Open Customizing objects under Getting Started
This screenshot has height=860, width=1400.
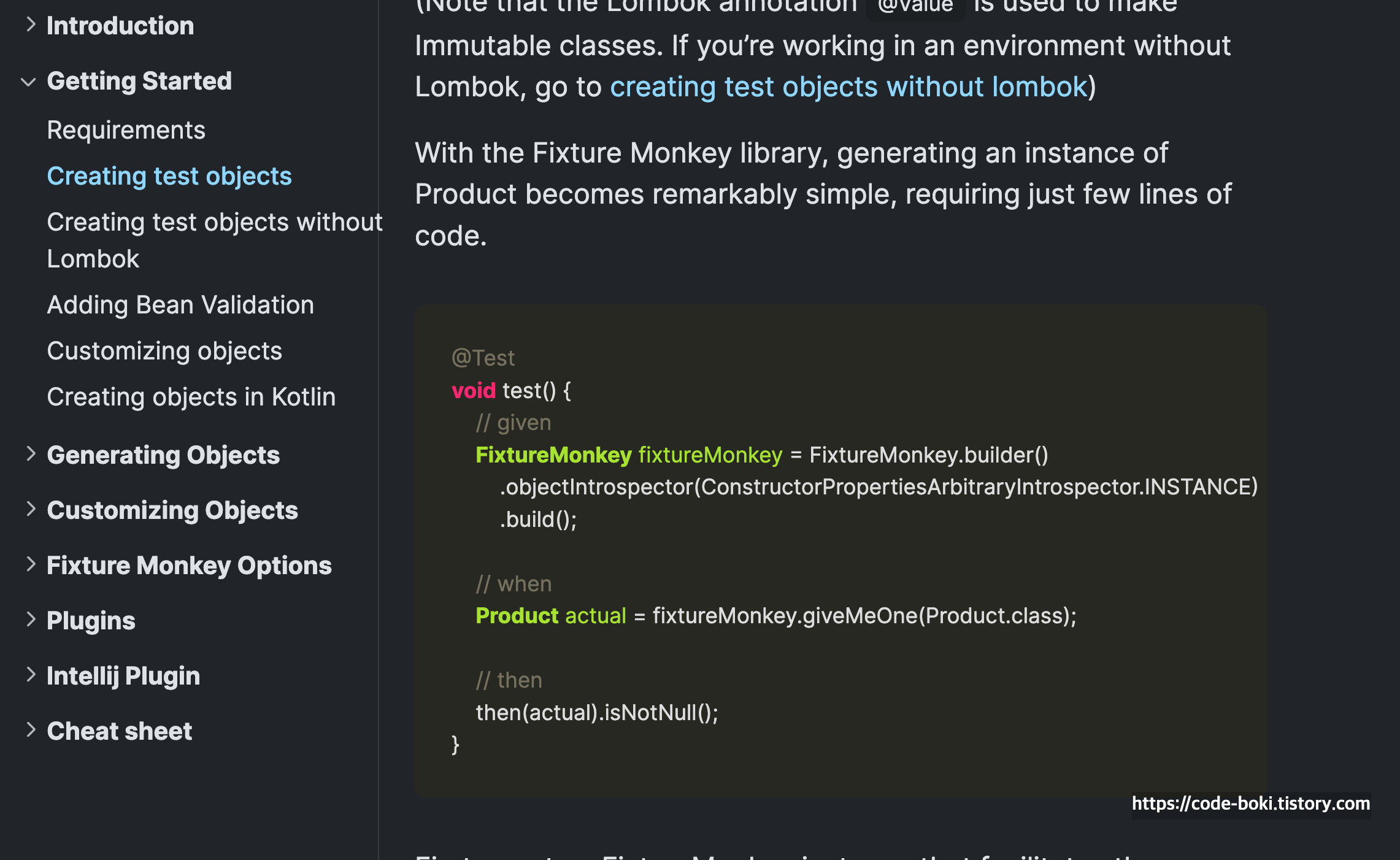point(164,351)
